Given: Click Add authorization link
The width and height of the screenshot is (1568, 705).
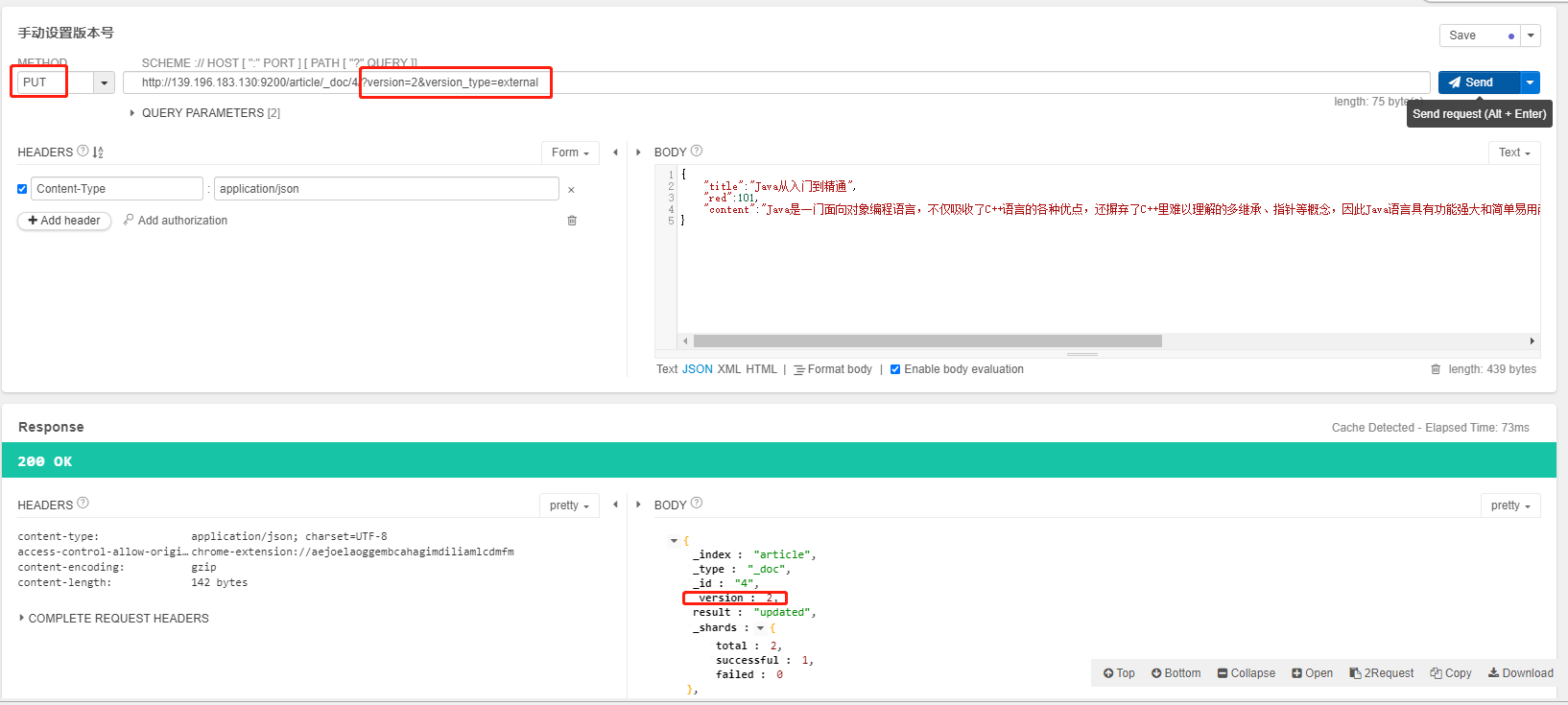Looking at the screenshot, I should pos(176,221).
